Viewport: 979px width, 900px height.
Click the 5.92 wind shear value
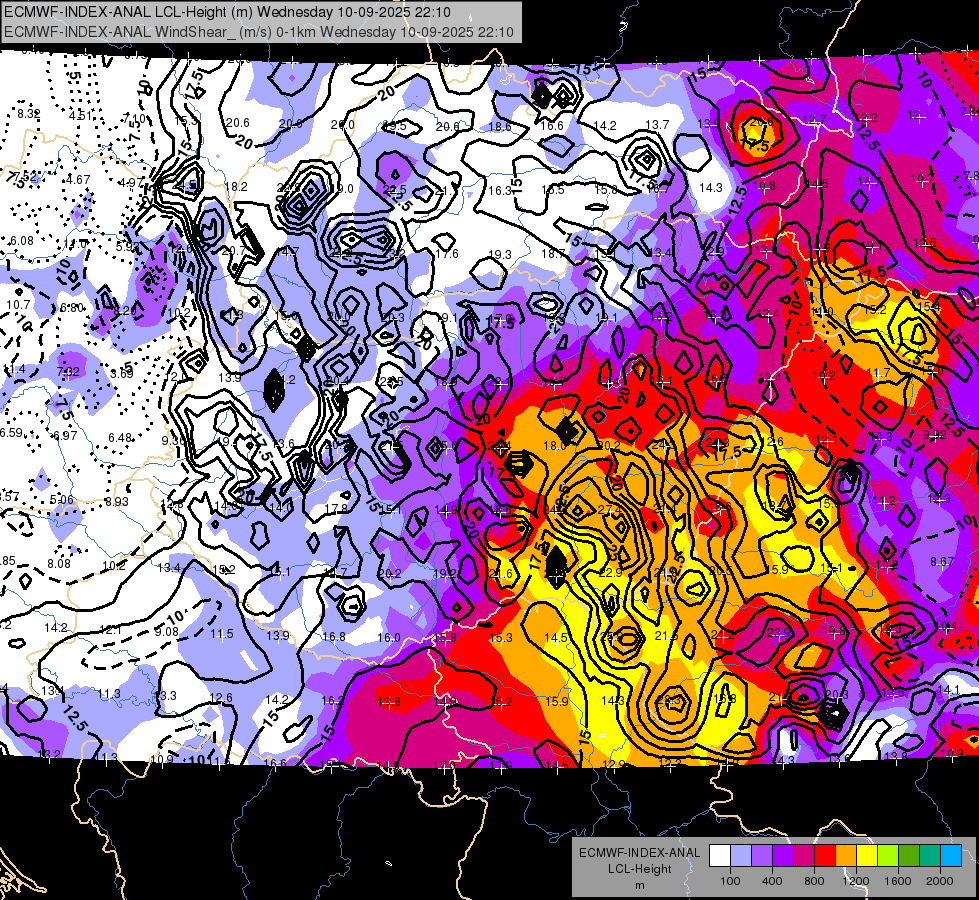click(x=128, y=246)
